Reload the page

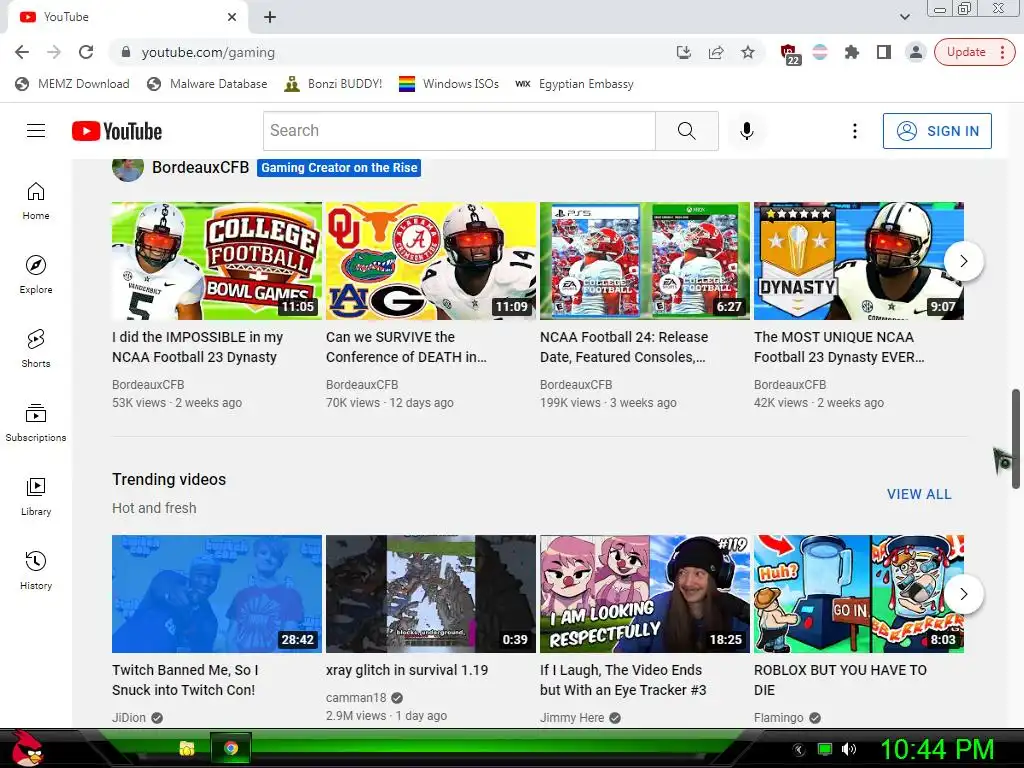tap(86, 52)
